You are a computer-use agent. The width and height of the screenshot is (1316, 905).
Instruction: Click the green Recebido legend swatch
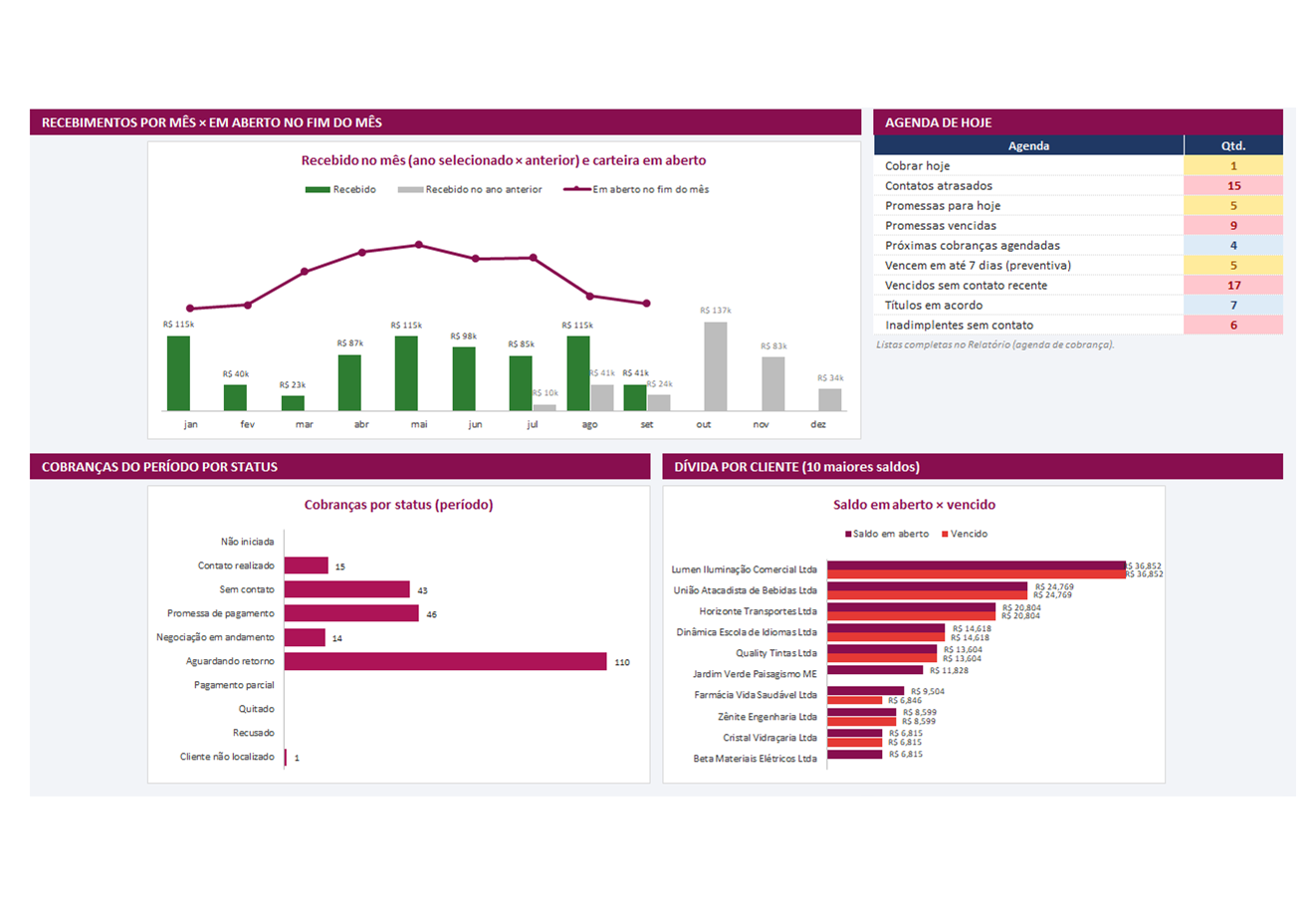318,189
